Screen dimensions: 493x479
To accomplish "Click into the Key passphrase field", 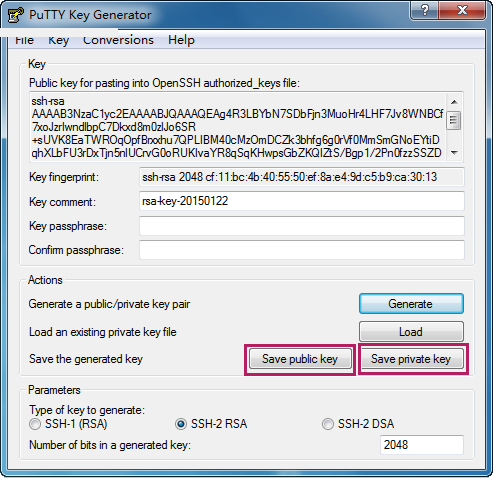I will click(x=302, y=226).
